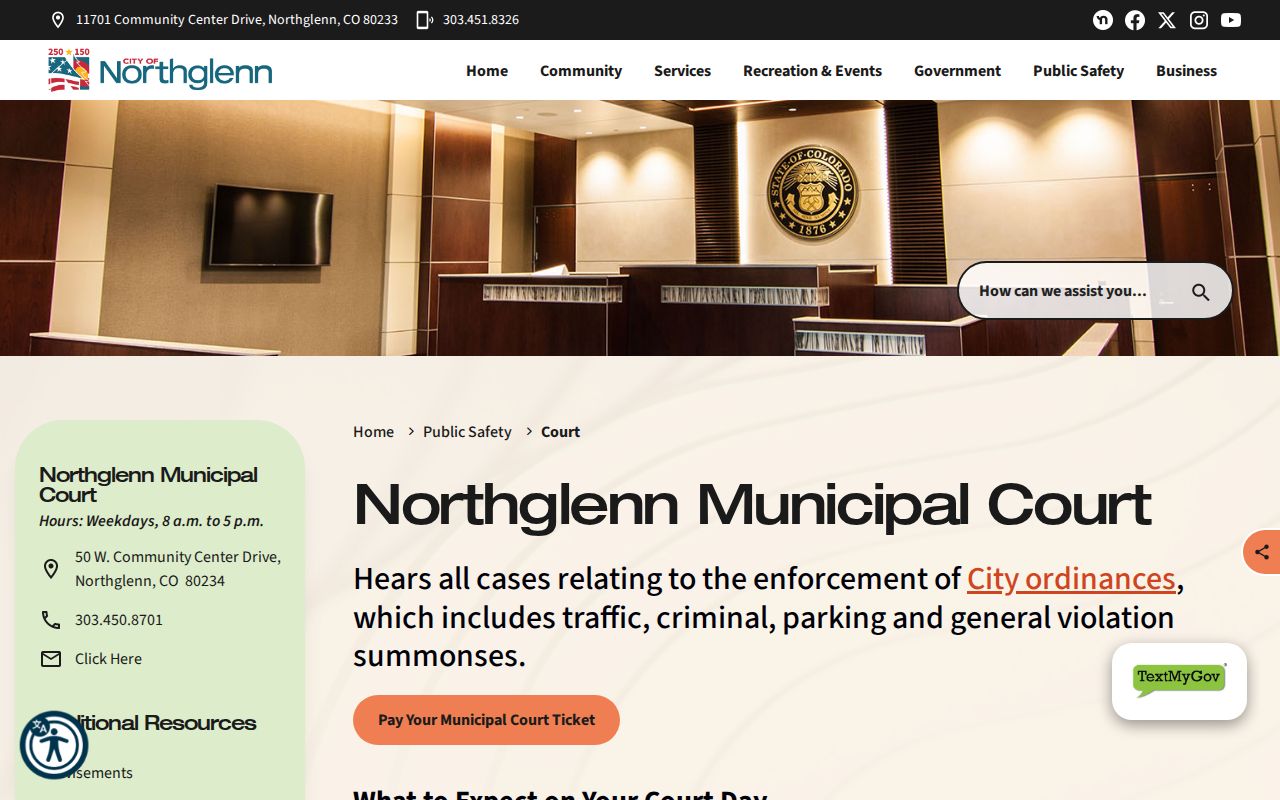Image resolution: width=1280 pixels, height=800 pixels.
Task: Click the search magnifier icon
Action: tap(1201, 292)
